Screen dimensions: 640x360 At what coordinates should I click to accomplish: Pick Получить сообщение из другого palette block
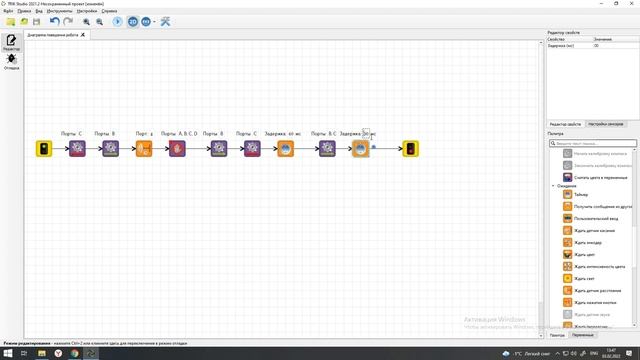(598, 207)
